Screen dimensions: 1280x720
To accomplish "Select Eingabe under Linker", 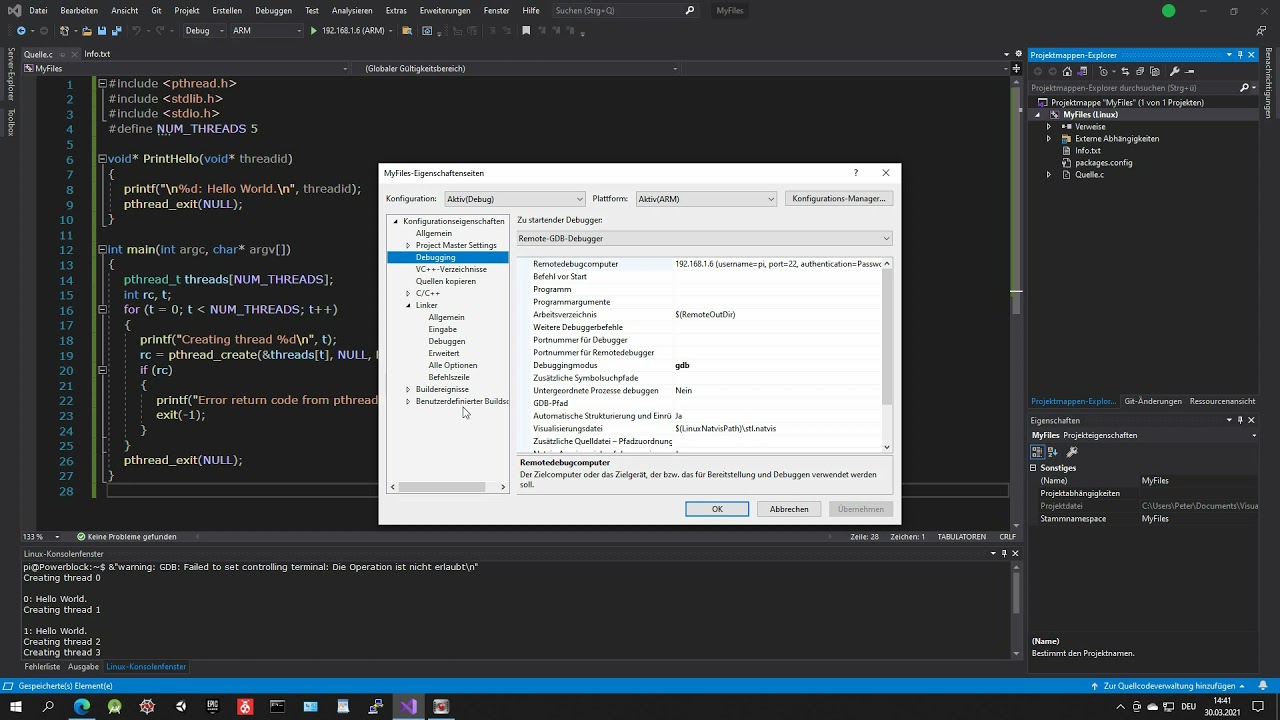I will [442, 329].
